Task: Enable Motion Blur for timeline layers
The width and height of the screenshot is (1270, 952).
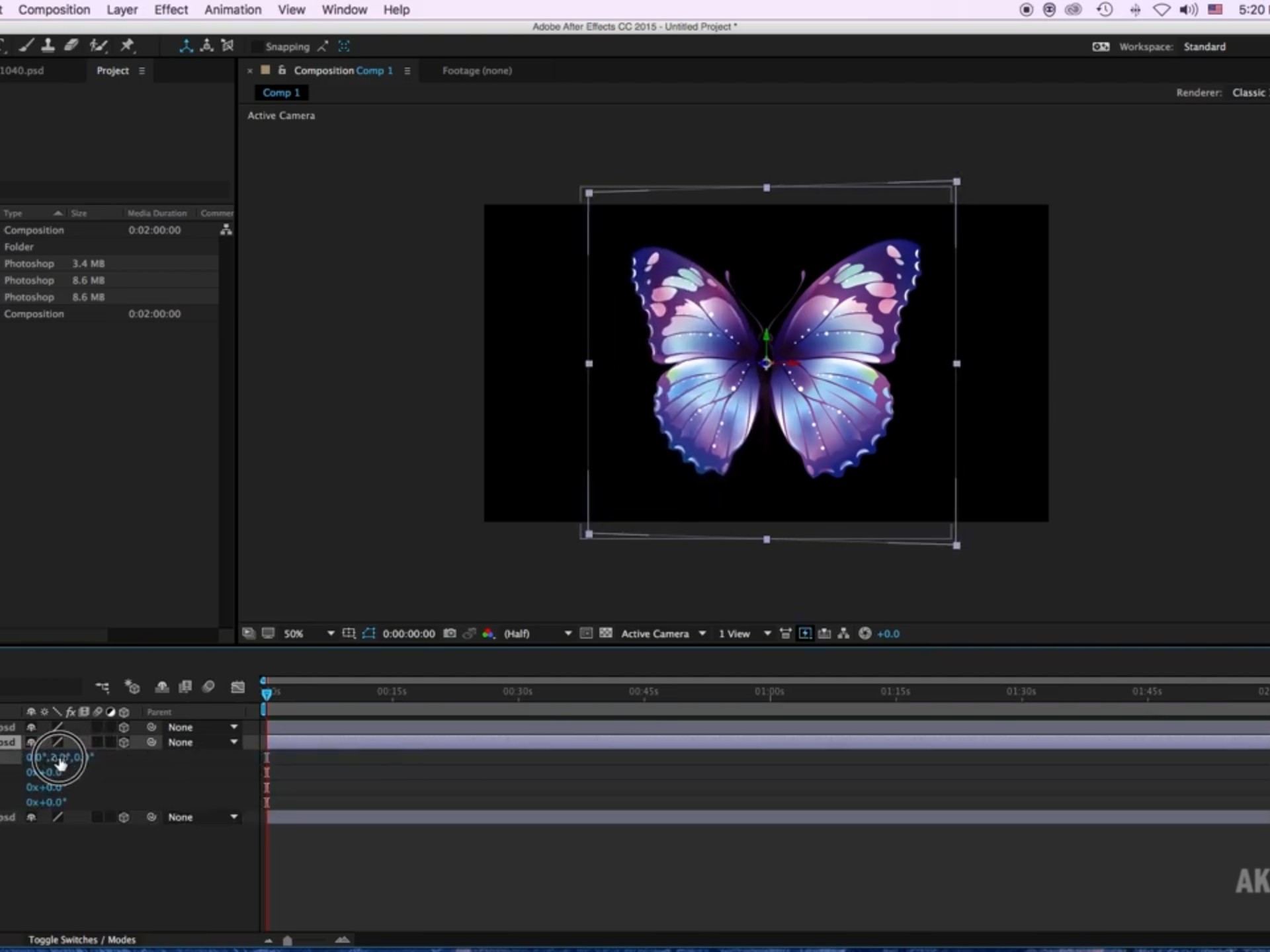Action: pos(208,687)
